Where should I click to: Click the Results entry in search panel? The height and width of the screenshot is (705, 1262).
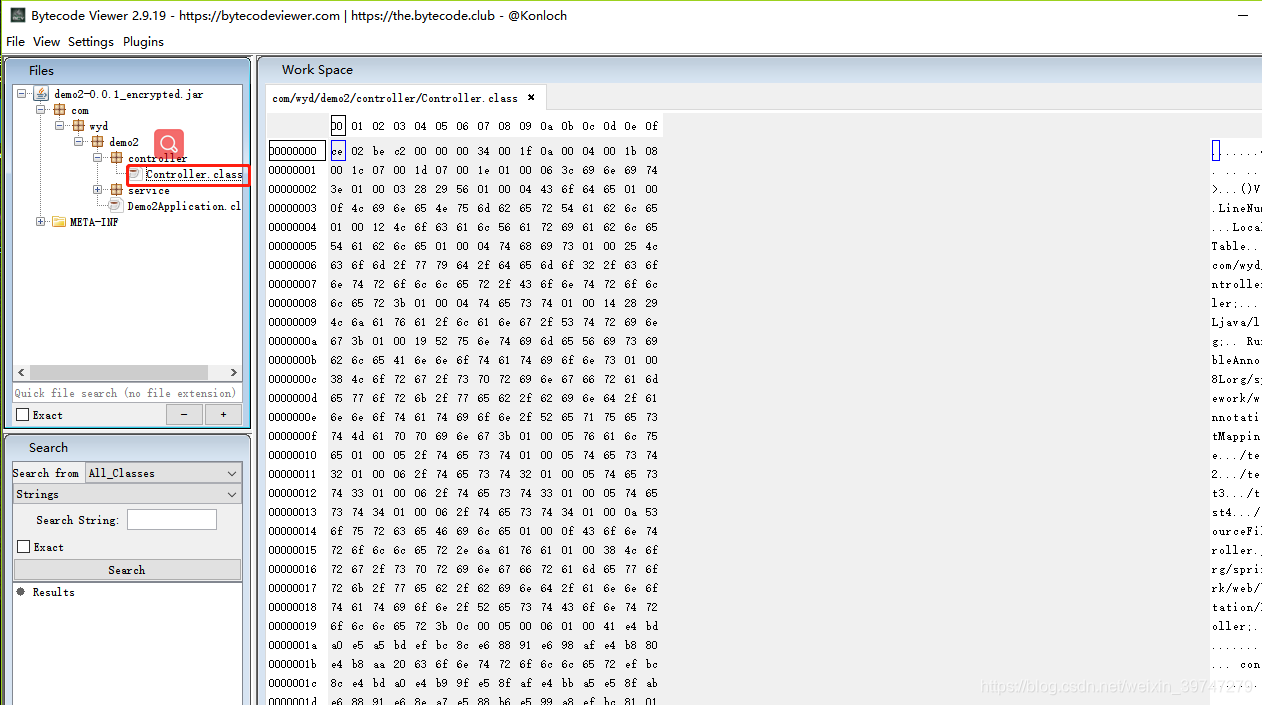[x=53, y=592]
